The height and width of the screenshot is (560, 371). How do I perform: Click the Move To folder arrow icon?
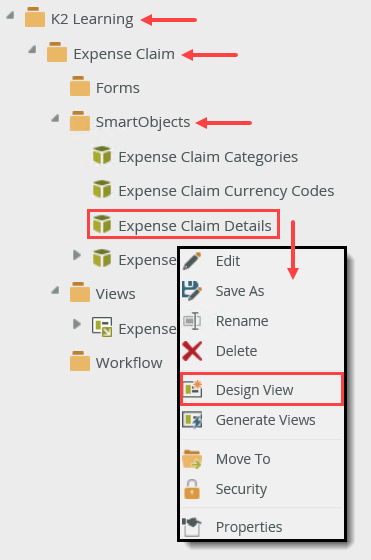point(192,459)
